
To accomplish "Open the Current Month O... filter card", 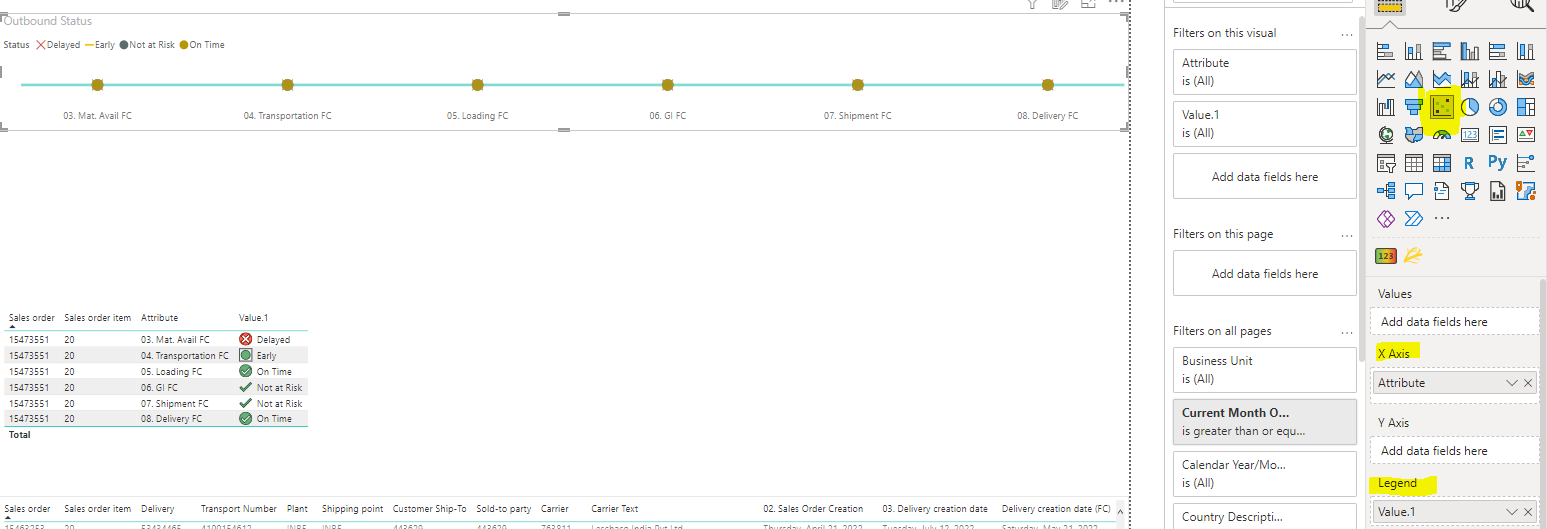I will pos(1264,422).
